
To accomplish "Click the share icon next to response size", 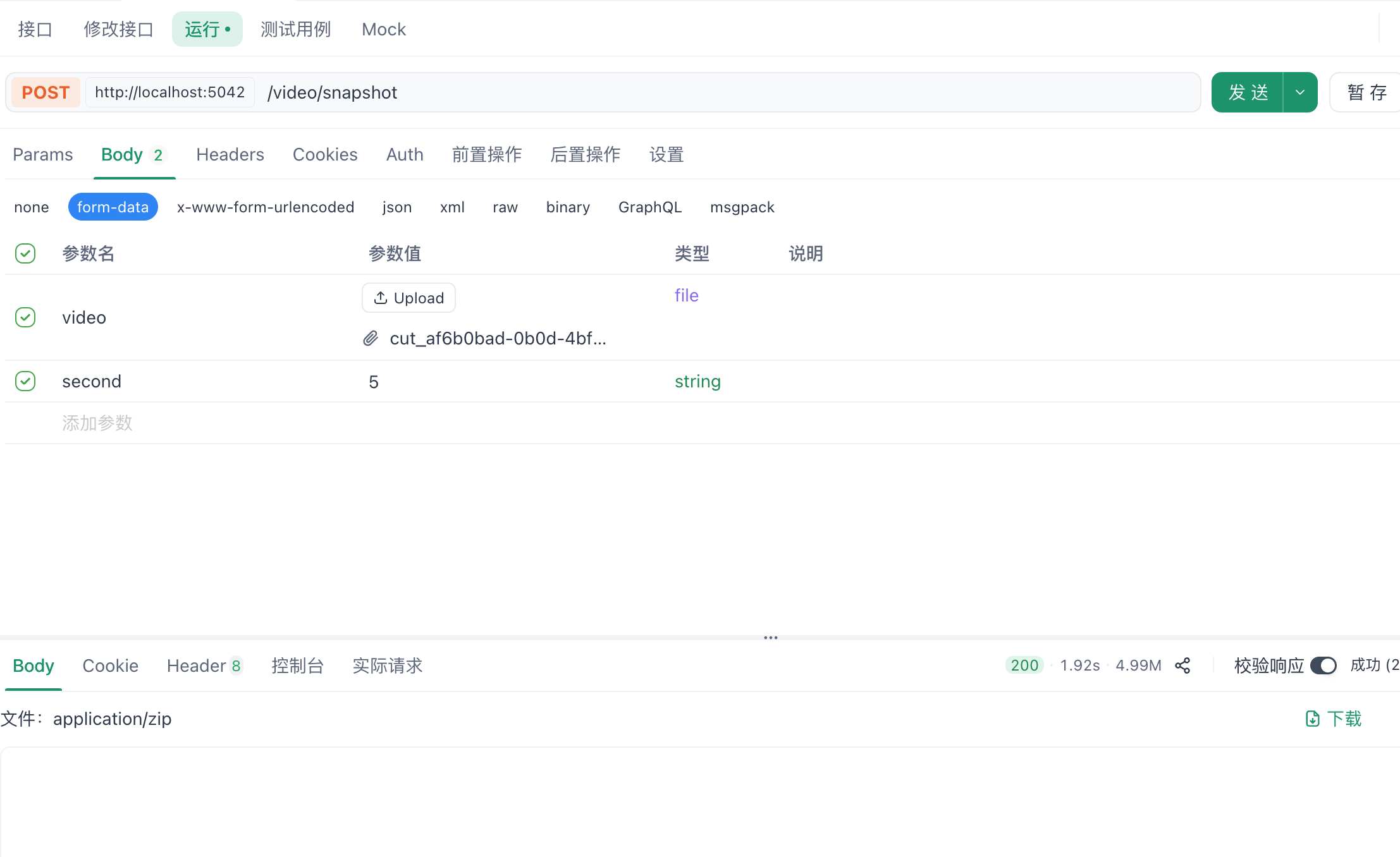I will [x=1182, y=666].
